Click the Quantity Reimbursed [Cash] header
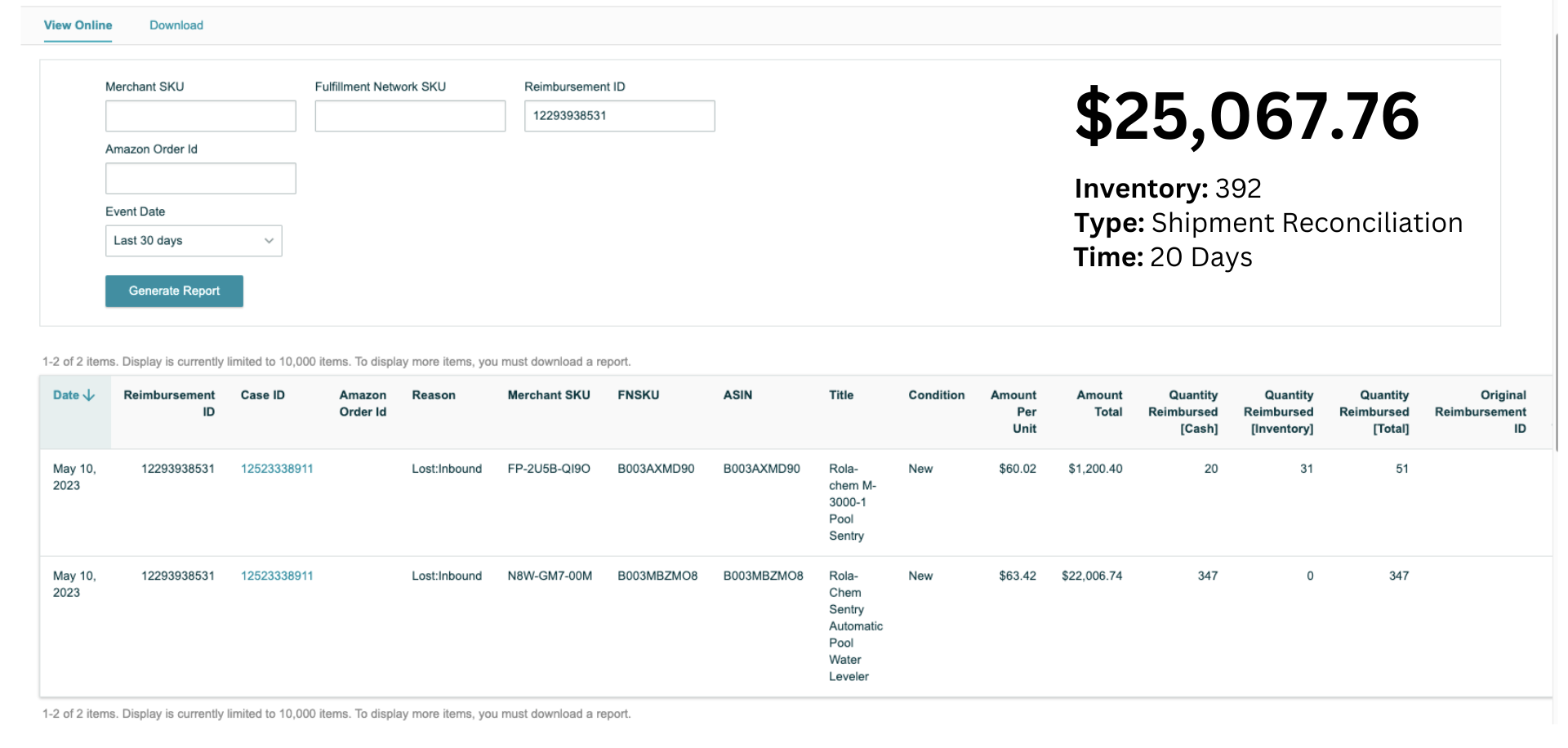Viewport: 1568px width, 748px height. click(1183, 412)
